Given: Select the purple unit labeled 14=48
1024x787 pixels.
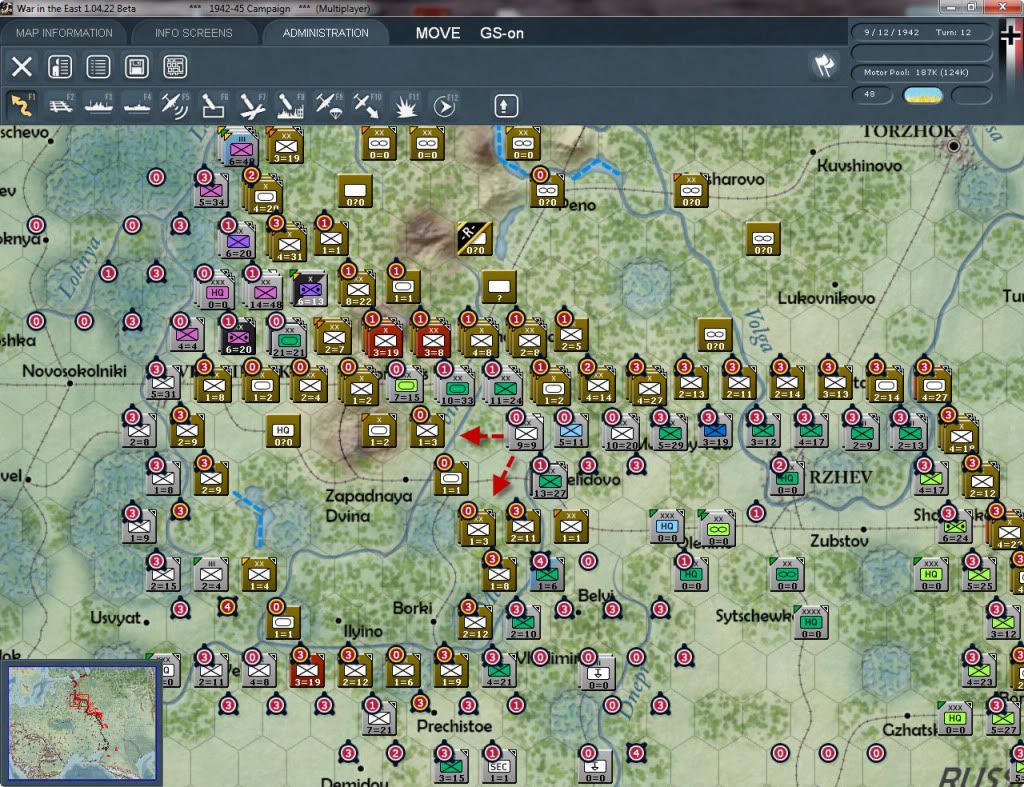Looking at the screenshot, I should coord(266,293).
